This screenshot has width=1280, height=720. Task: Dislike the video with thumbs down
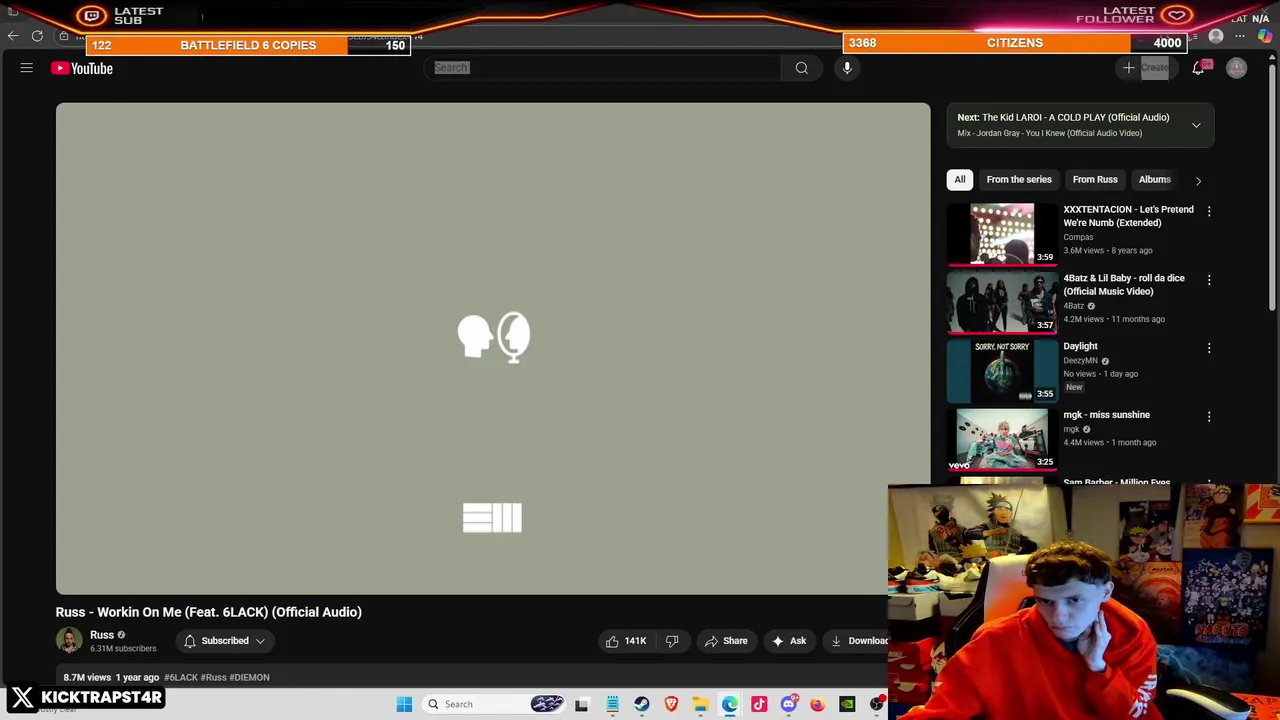point(672,641)
